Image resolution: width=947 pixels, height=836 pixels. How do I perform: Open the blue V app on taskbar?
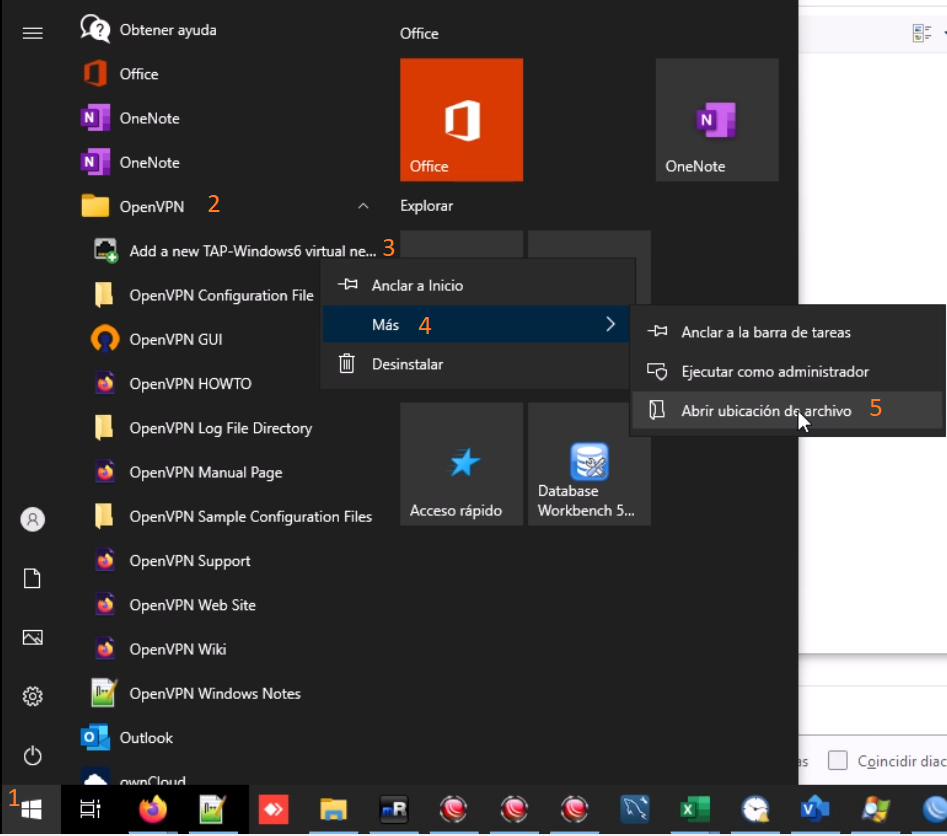[x=815, y=809]
